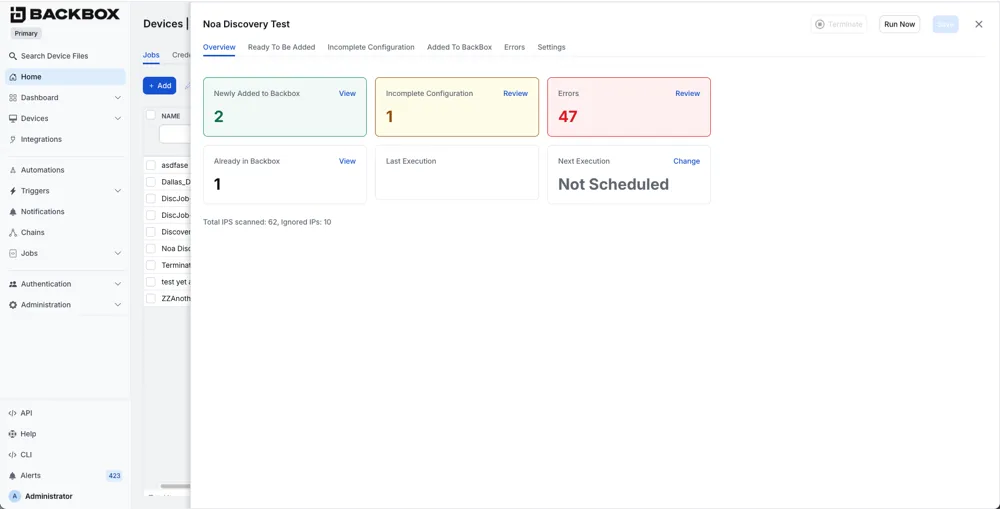Screen dimensions: 1000x509
Task: Open the Added To BackBox tab
Action: click(459, 47)
